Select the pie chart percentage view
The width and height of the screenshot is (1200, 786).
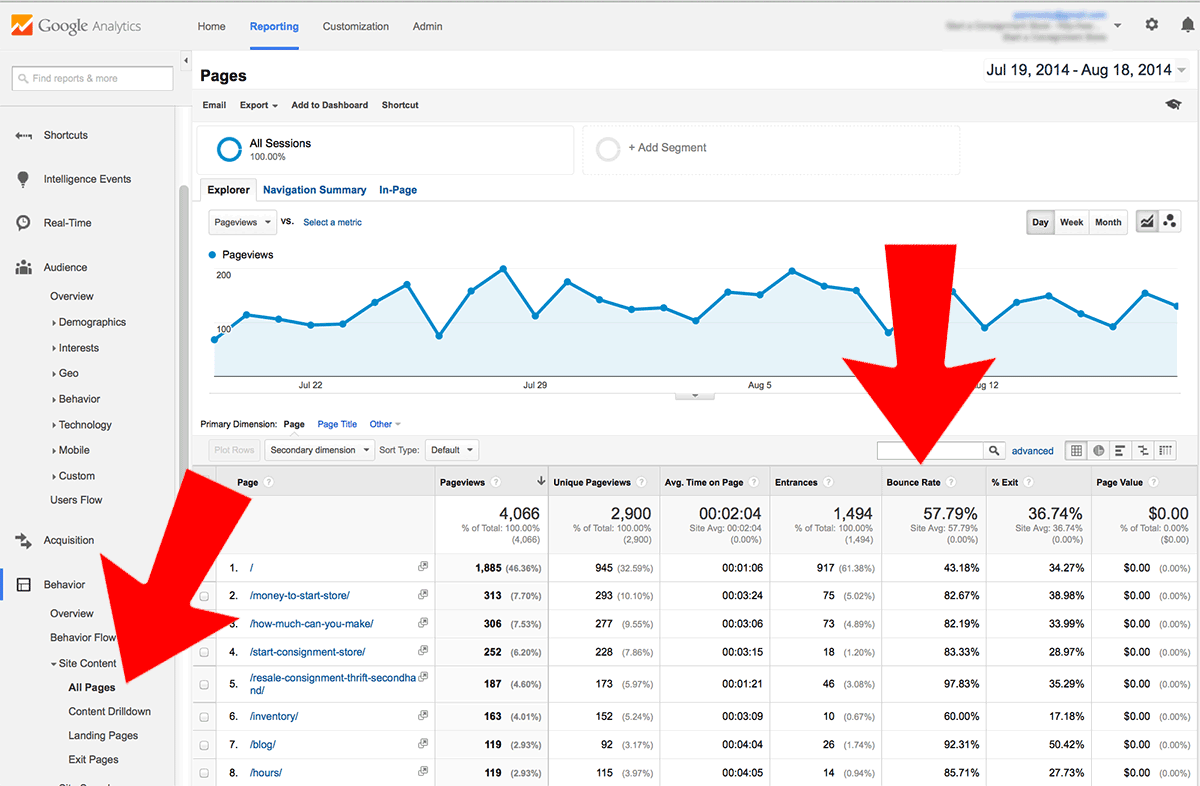click(1099, 451)
